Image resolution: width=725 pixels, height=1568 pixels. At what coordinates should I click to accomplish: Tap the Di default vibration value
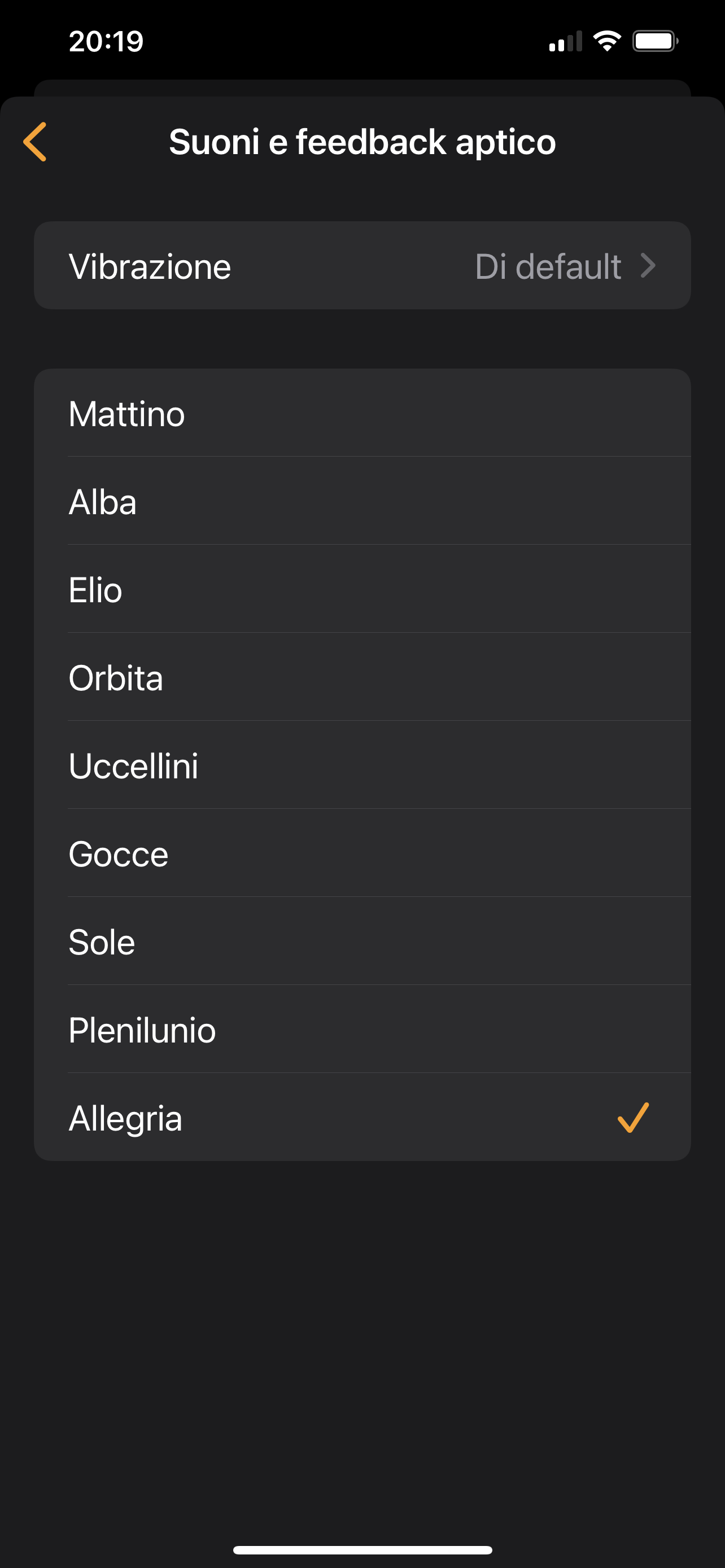click(x=548, y=266)
